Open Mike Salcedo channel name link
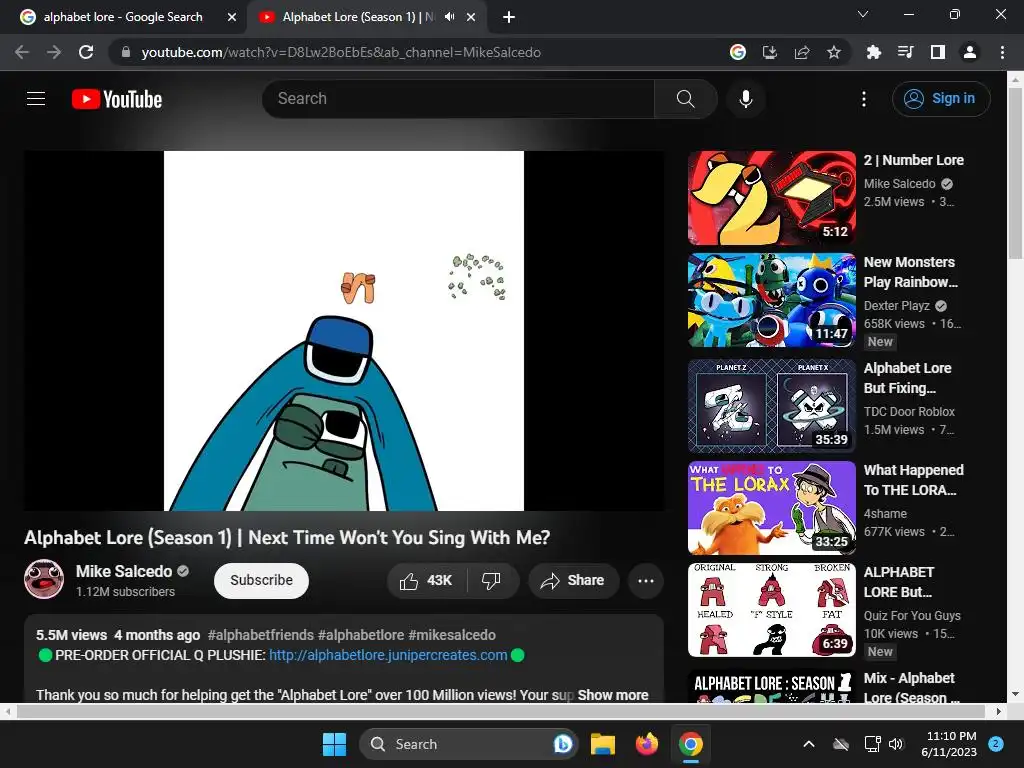This screenshot has height=768, width=1024. click(124, 571)
